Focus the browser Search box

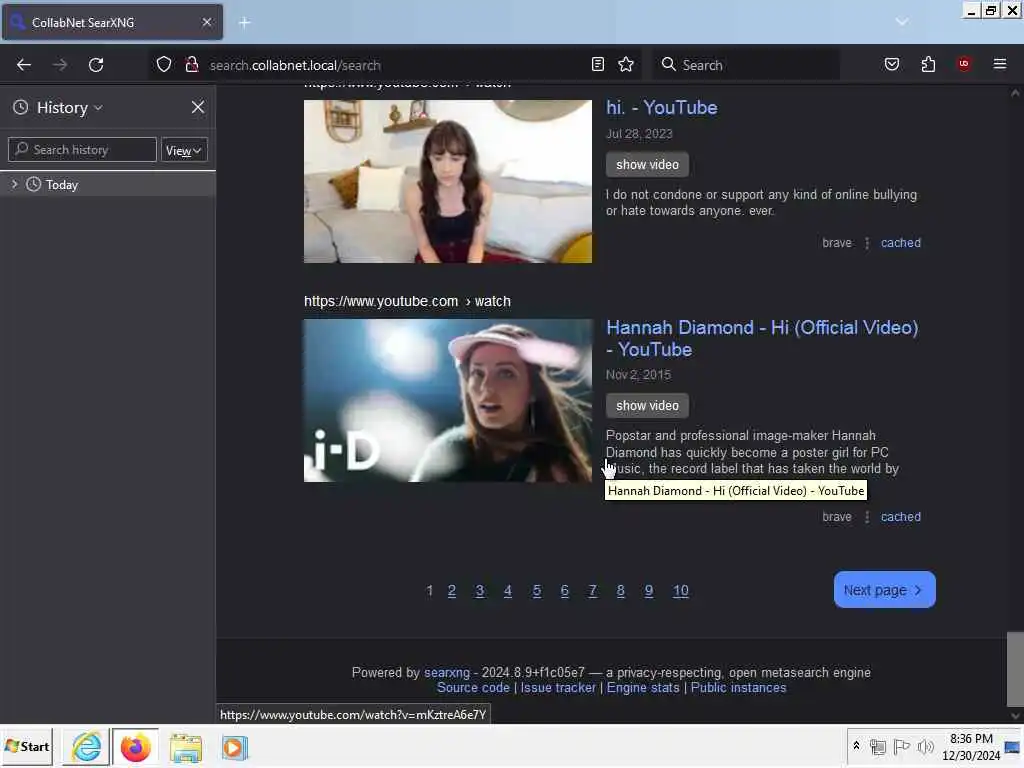pyautogui.click(x=746, y=65)
